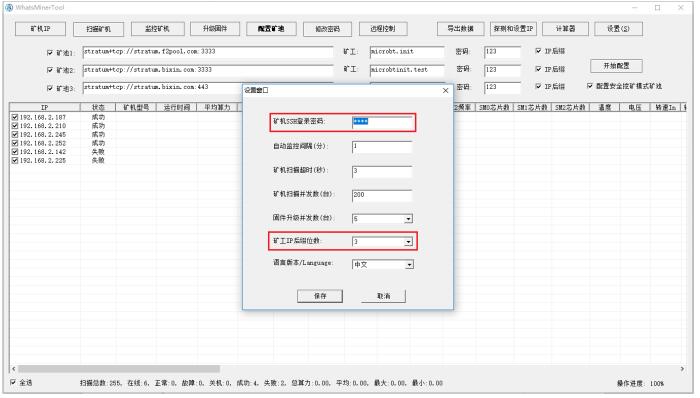The height and width of the screenshot is (398, 700).
Task: Select the 配置矿池 configure pool button
Action: tap(271, 29)
